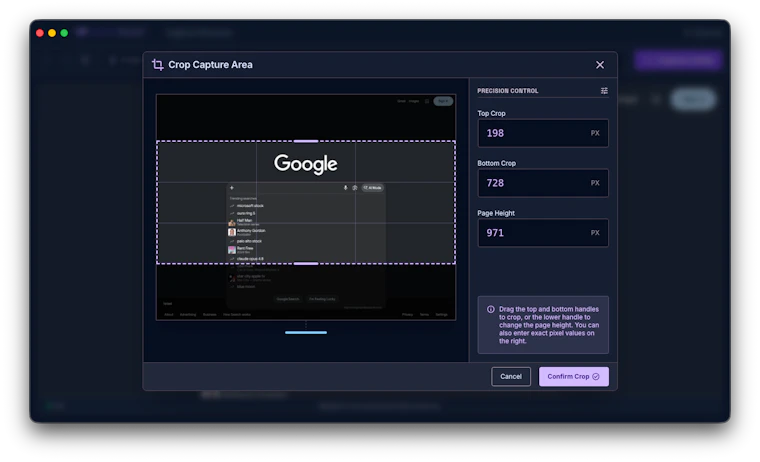Click the checkmark icon in Confirm Crop

pos(596,377)
